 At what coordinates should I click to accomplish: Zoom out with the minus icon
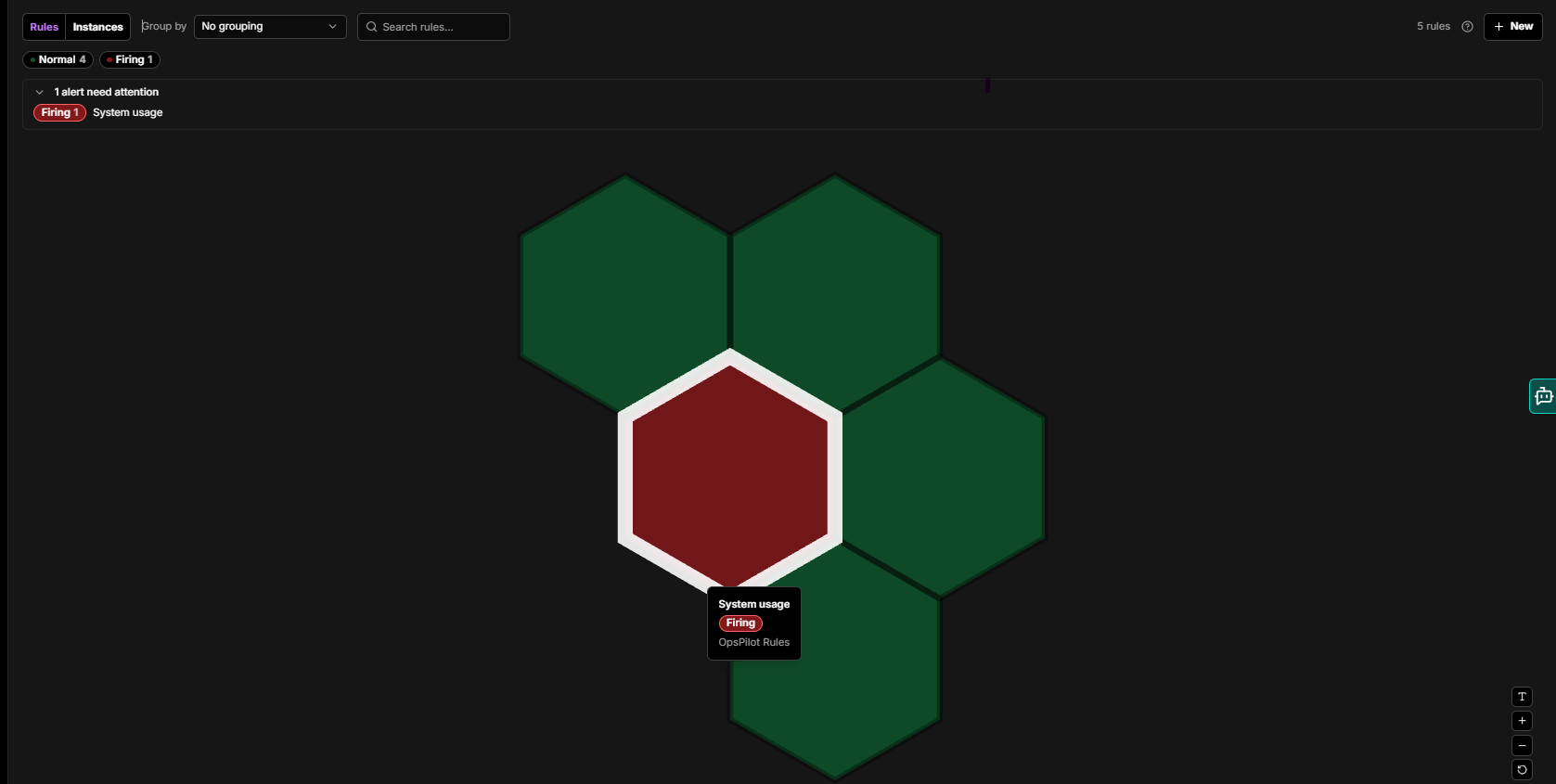[1522, 745]
